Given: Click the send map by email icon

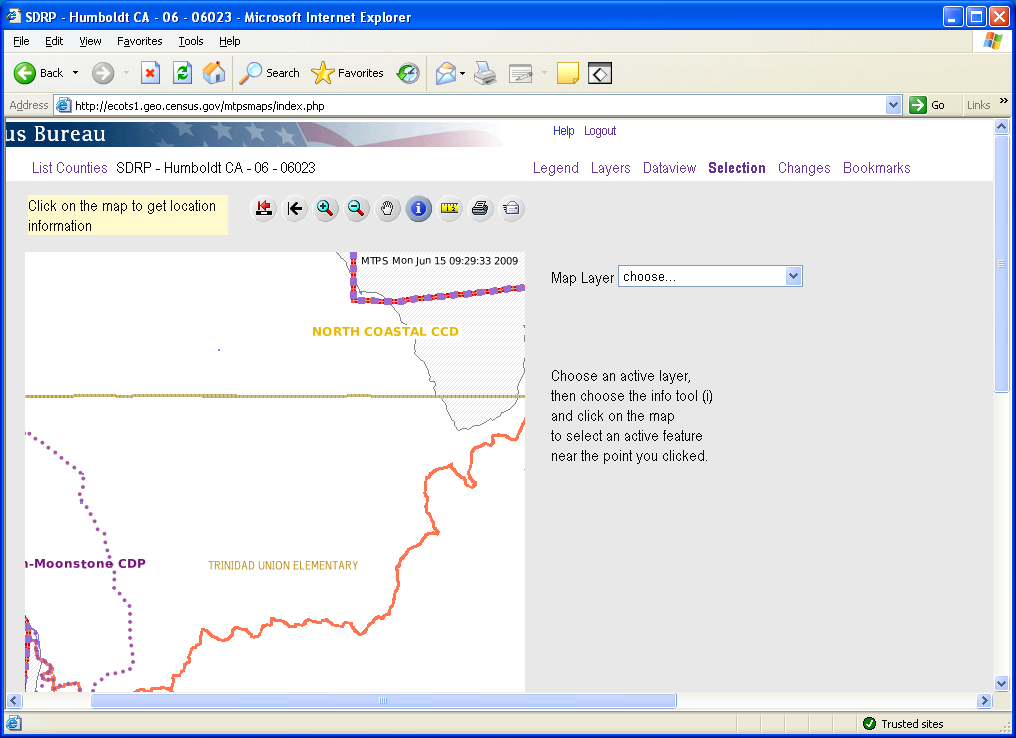Looking at the screenshot, I should [x=511, y=209].
